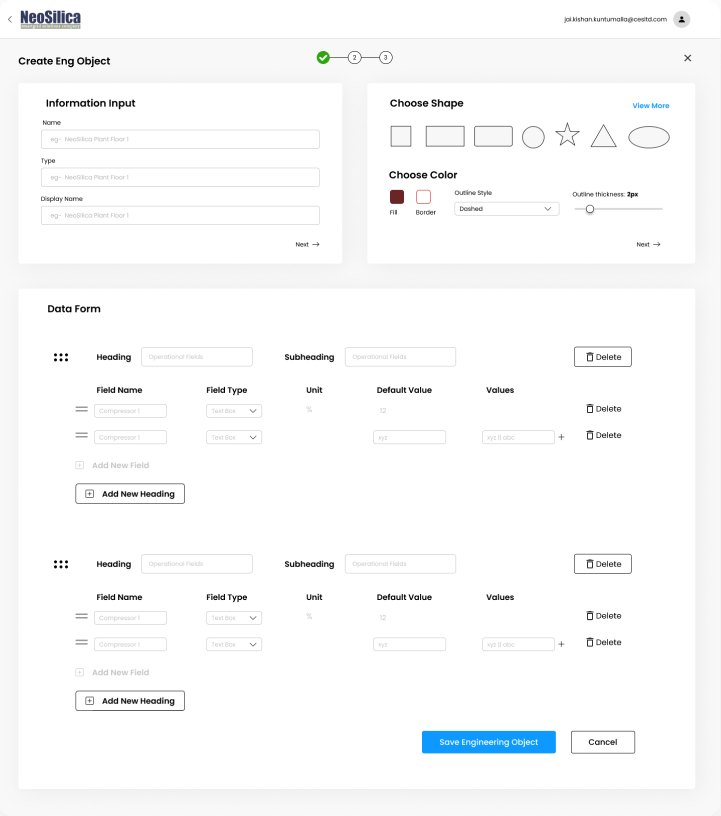Click View More shapes link

(651, 106)
